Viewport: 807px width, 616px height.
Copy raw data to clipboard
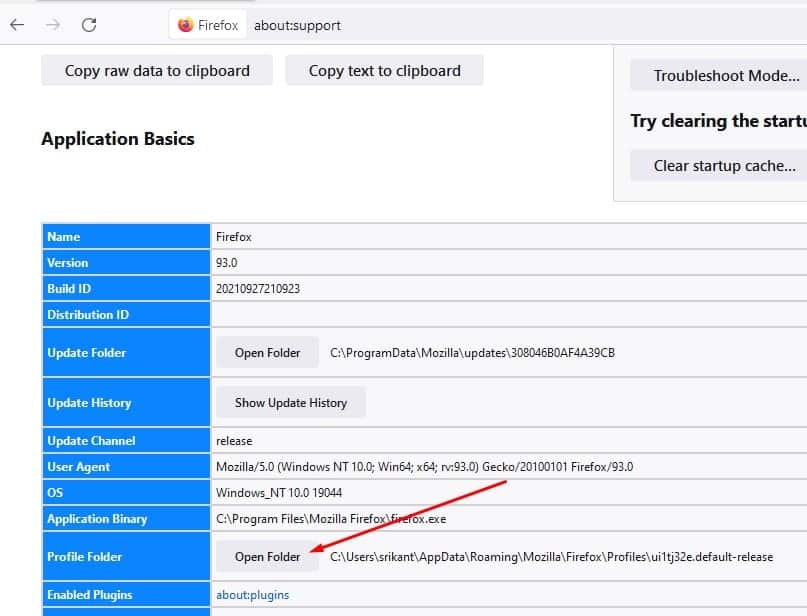coord(155,70)
